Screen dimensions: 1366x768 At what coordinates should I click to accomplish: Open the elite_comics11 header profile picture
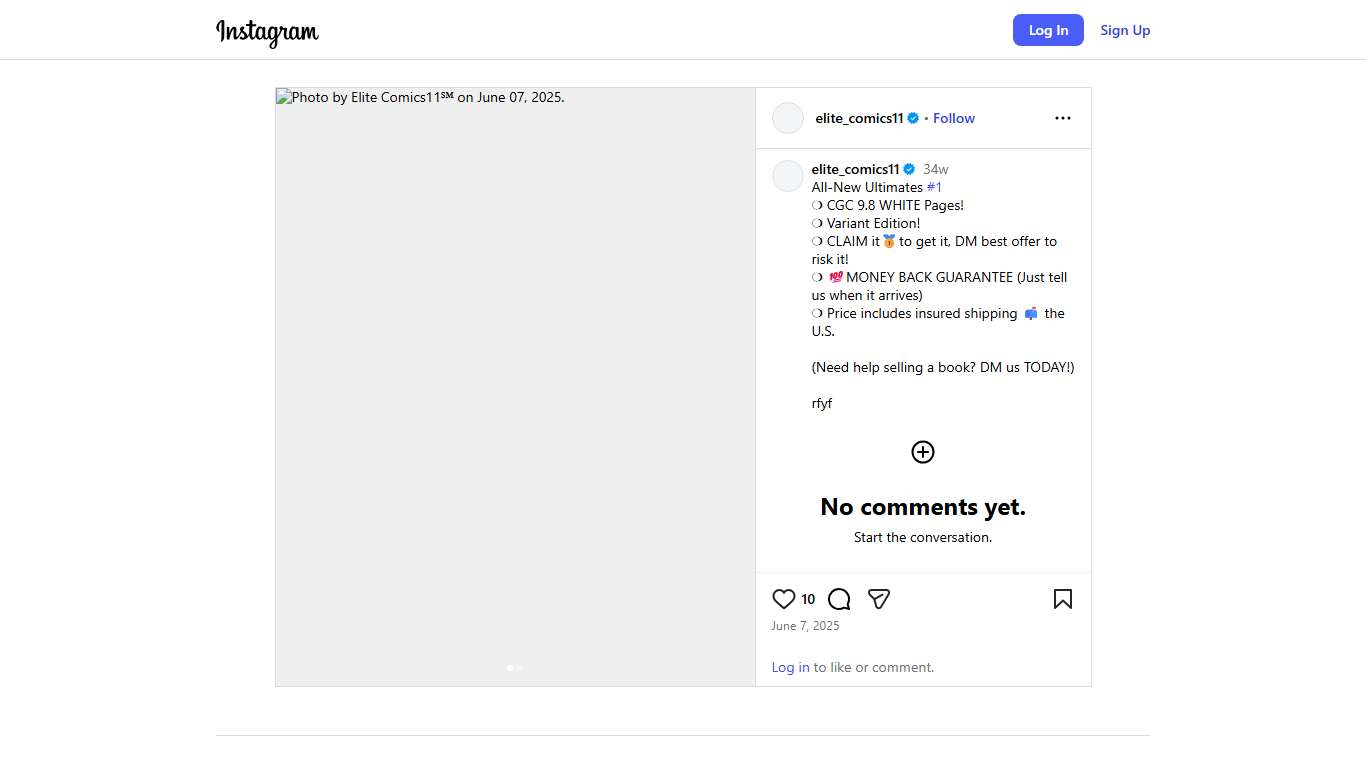click(788, 118)
